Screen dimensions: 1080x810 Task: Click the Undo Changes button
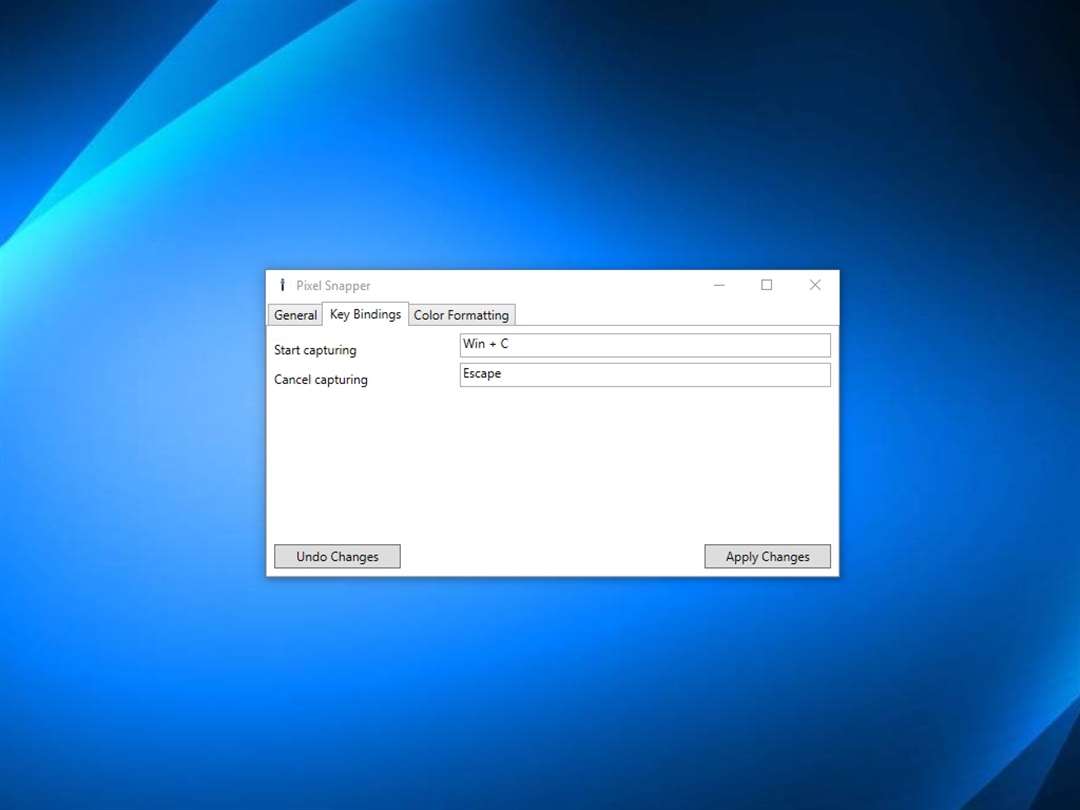(338, 557)
